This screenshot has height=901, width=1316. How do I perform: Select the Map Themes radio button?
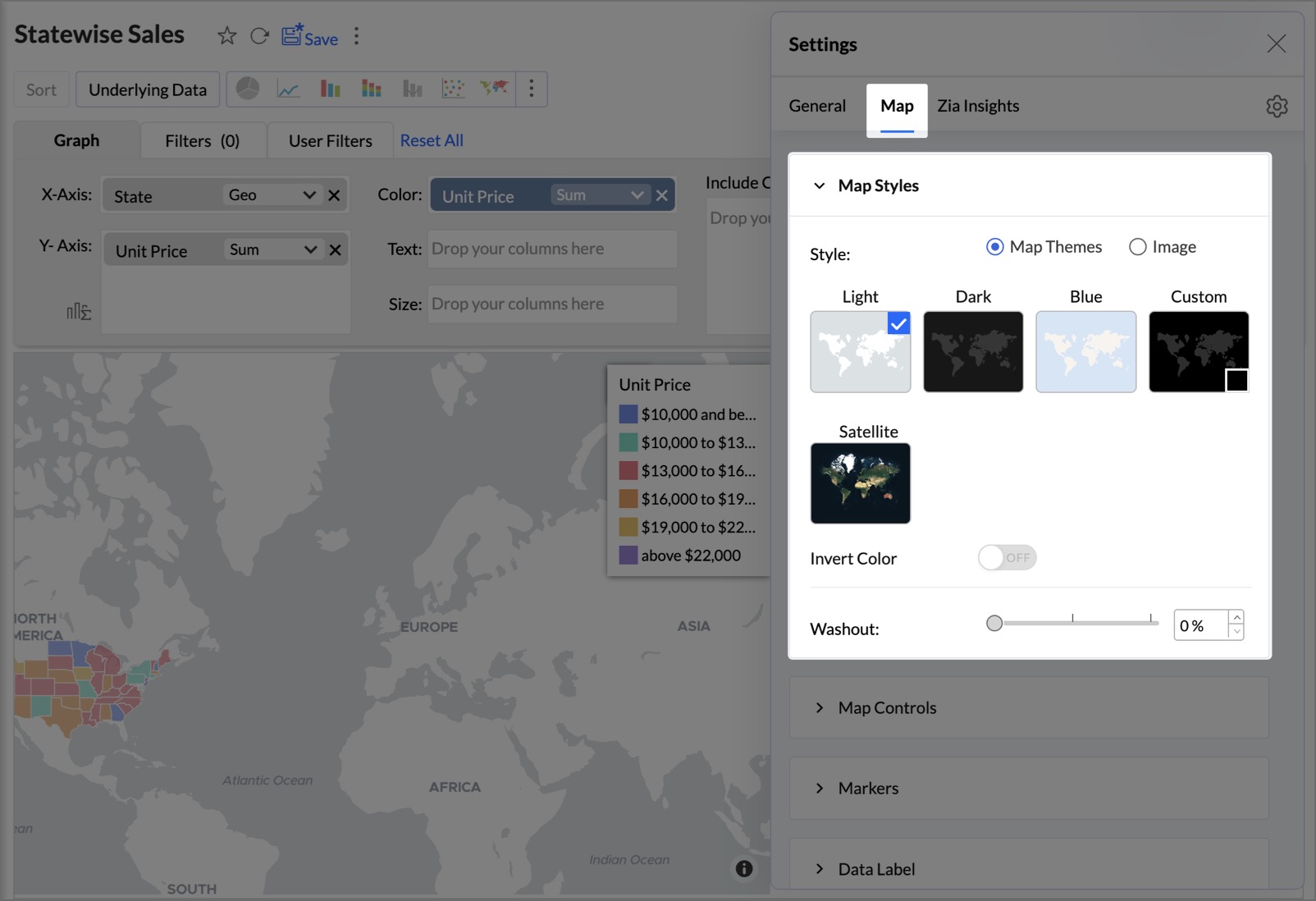[x=994, y=247]
